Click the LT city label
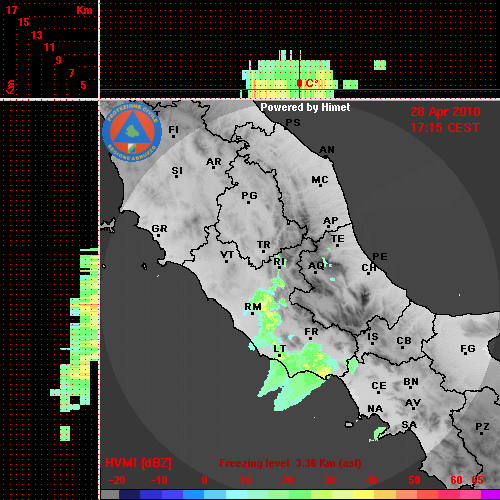Screen dimensions: 500x500 (279, 349)
